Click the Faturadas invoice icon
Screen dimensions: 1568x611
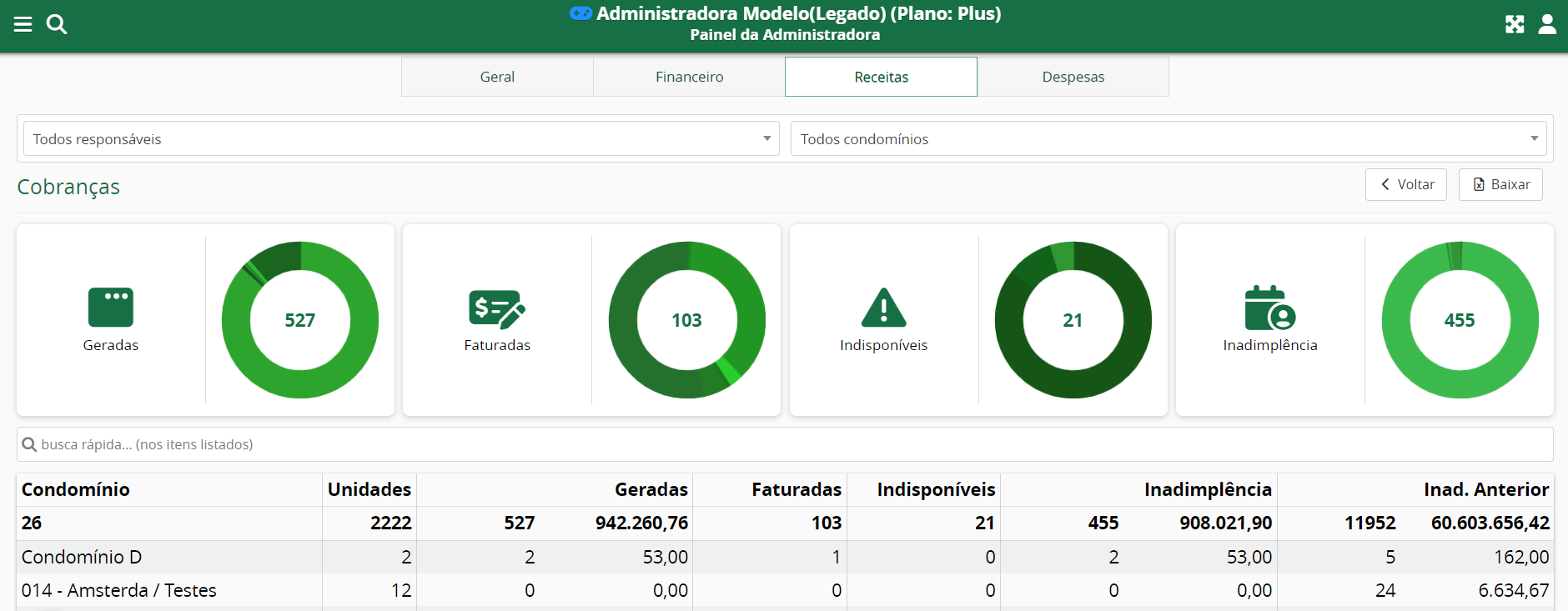[496, 308]
